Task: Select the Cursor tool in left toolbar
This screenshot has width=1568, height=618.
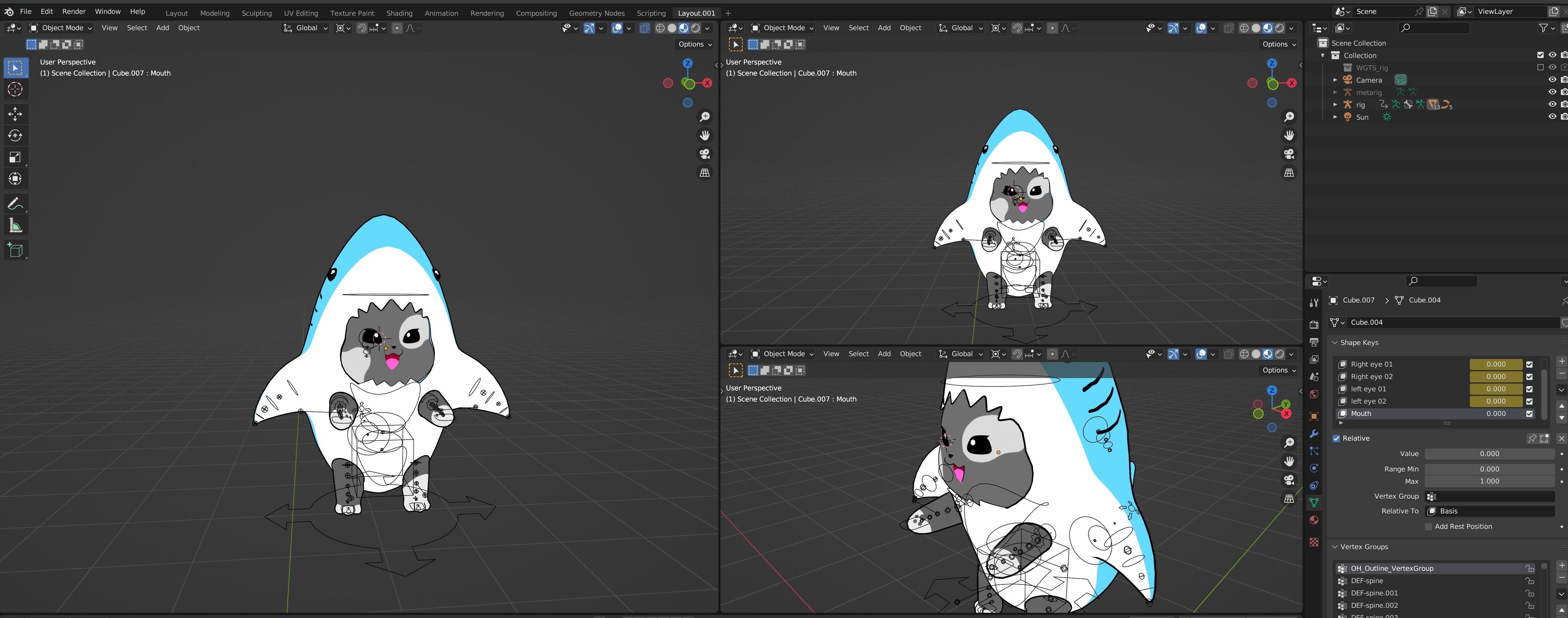Action: tap(15, 89)
